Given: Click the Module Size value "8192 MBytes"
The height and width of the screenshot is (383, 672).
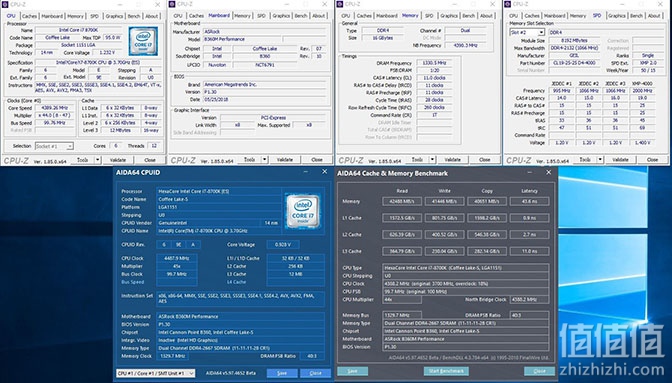Looking at the screenshot, I should [574, 40].
